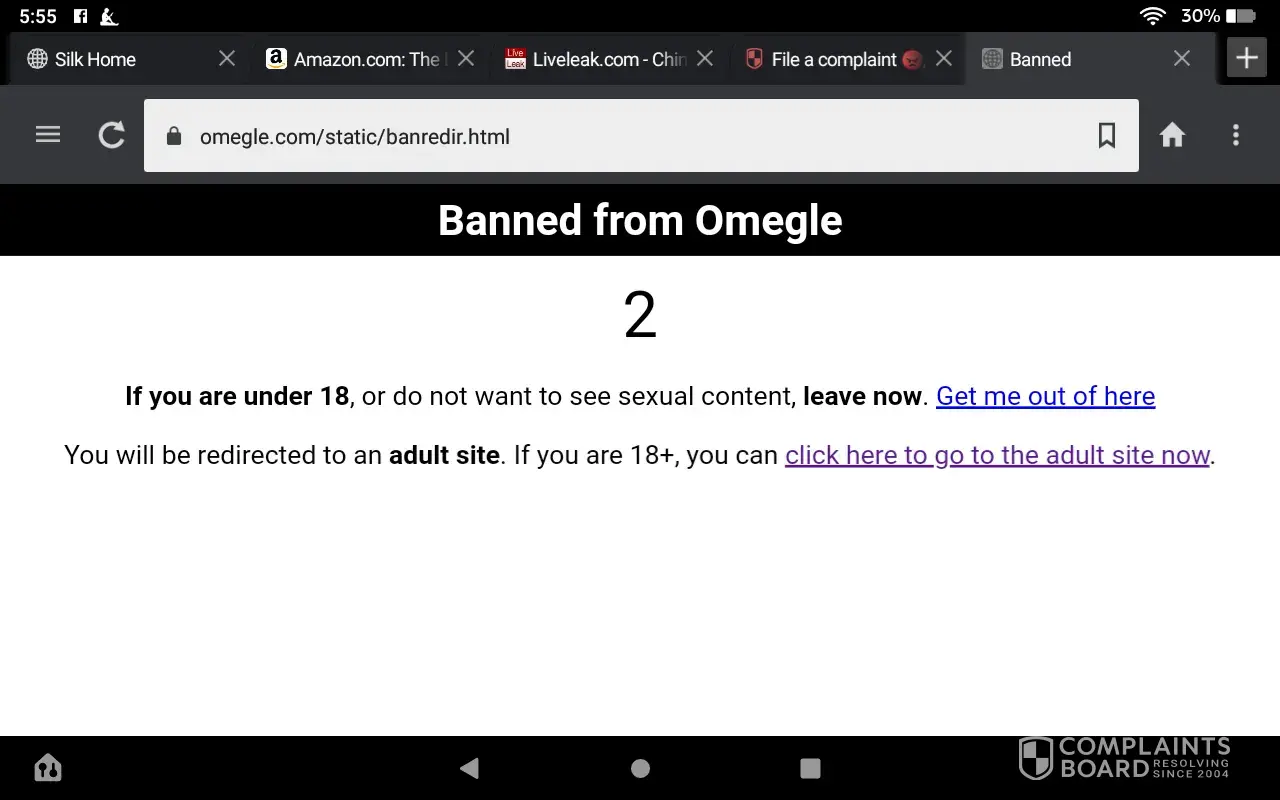
Task: Reload the current page
Action: [112, 135]
